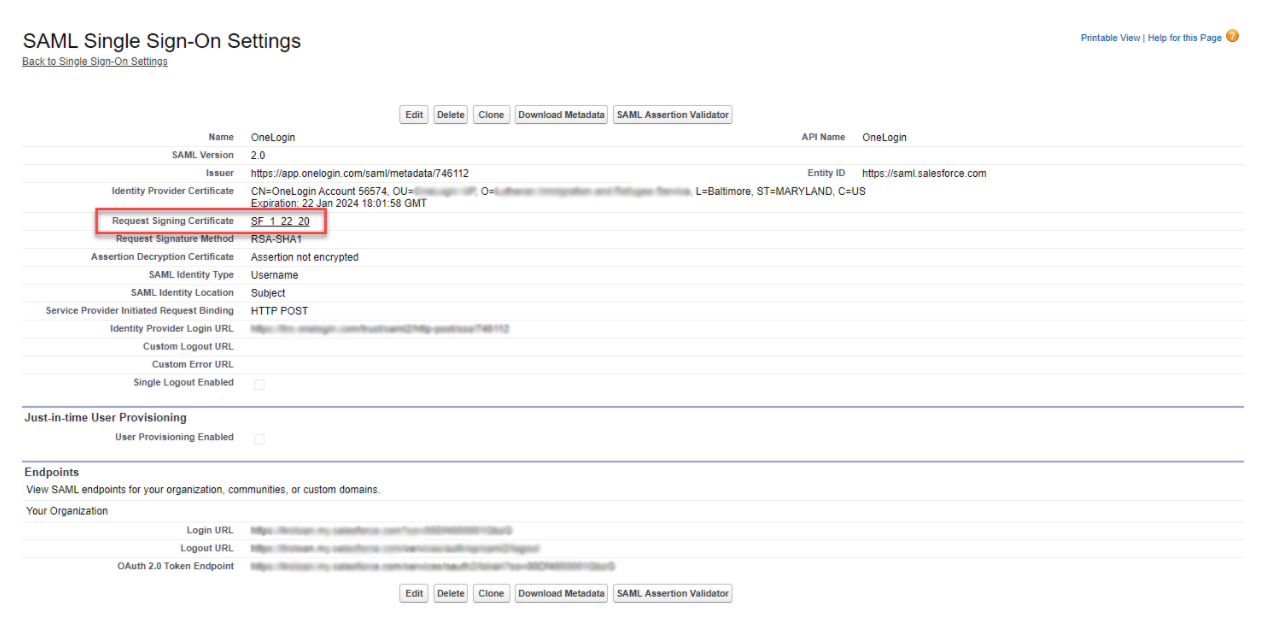Open the help icon beside Help for this Page

(1232, 37)
